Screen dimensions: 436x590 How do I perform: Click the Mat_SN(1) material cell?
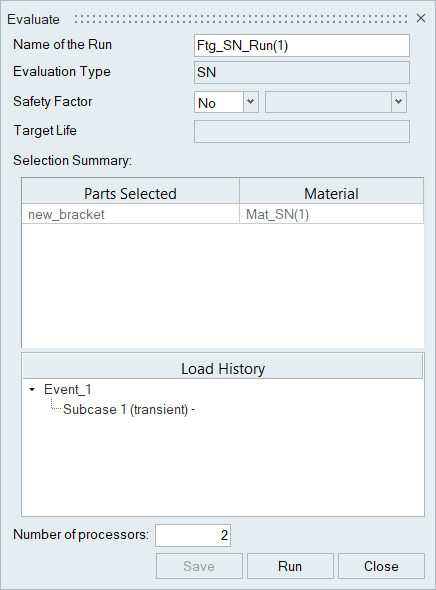[x=331, y=214]
